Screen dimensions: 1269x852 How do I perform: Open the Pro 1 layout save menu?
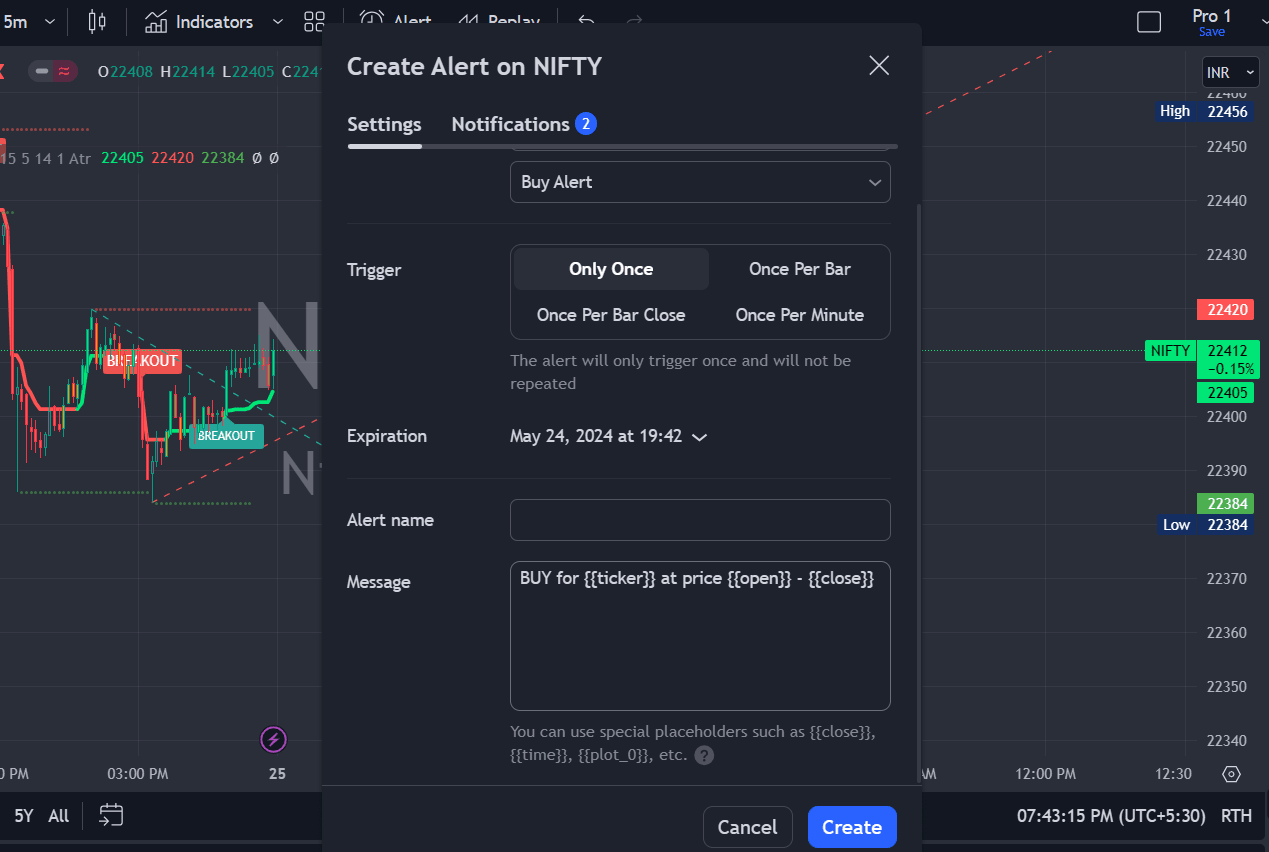point(1212,22)
